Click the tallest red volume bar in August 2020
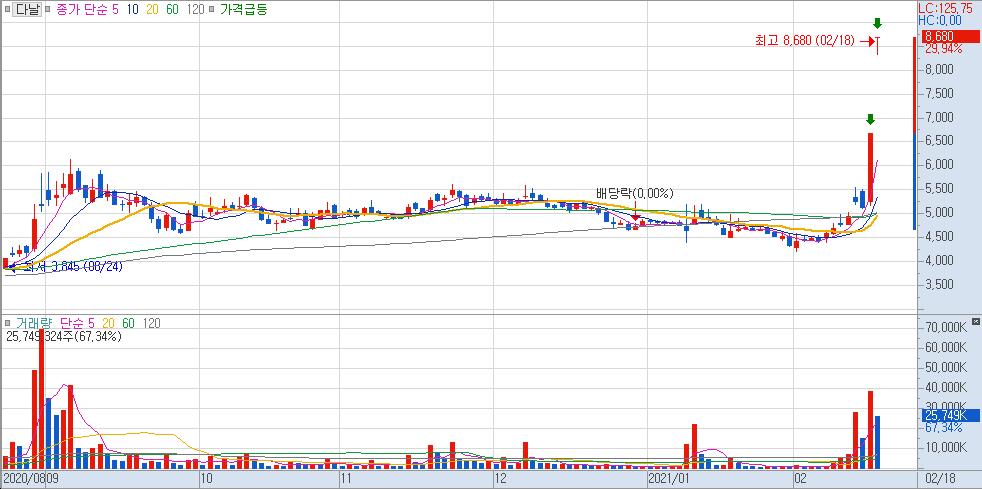Image resolution: width=982 pixels, height=489 pixels. tap(41, 399)
